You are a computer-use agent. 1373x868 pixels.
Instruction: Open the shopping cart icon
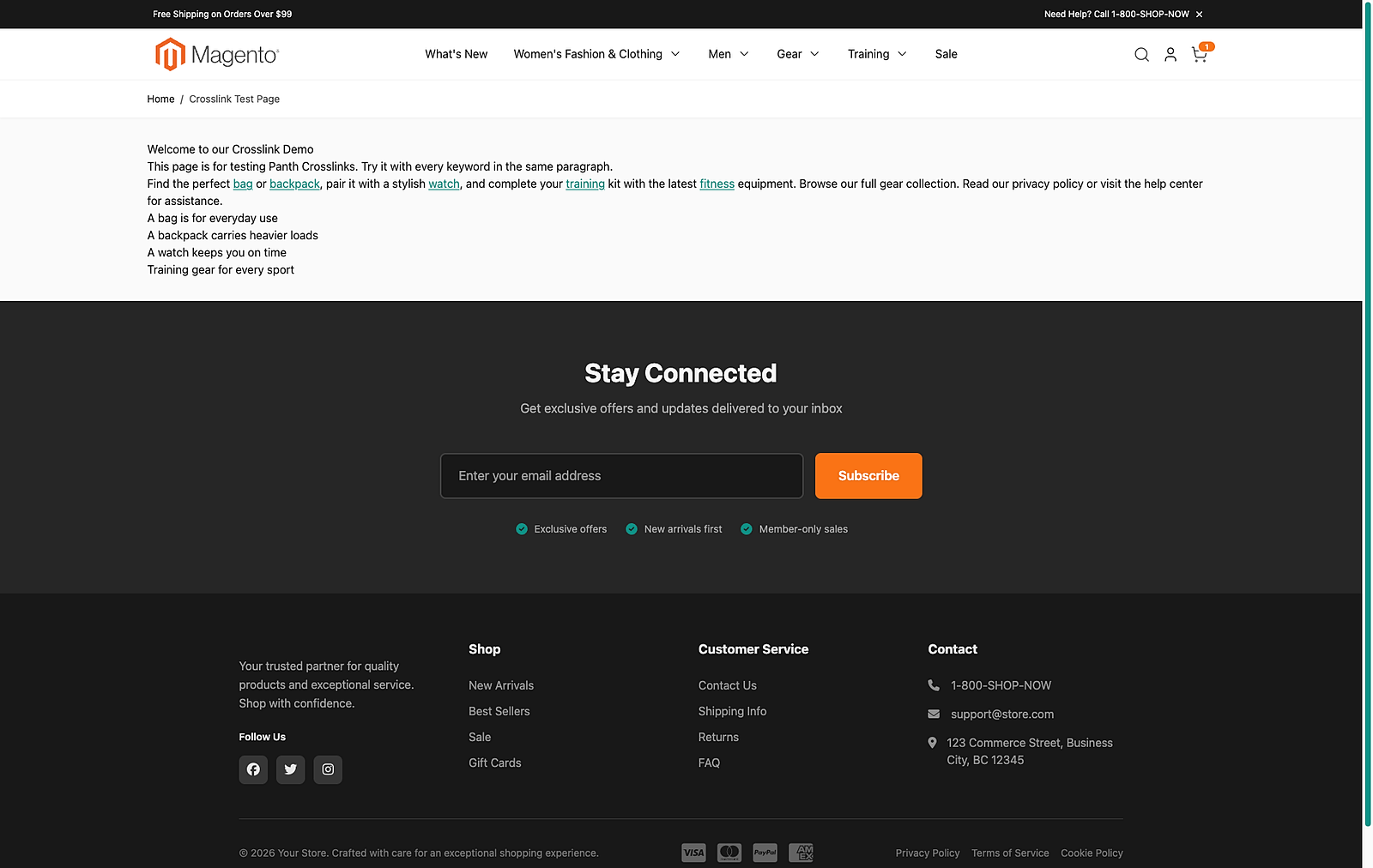pos(1199,54)
